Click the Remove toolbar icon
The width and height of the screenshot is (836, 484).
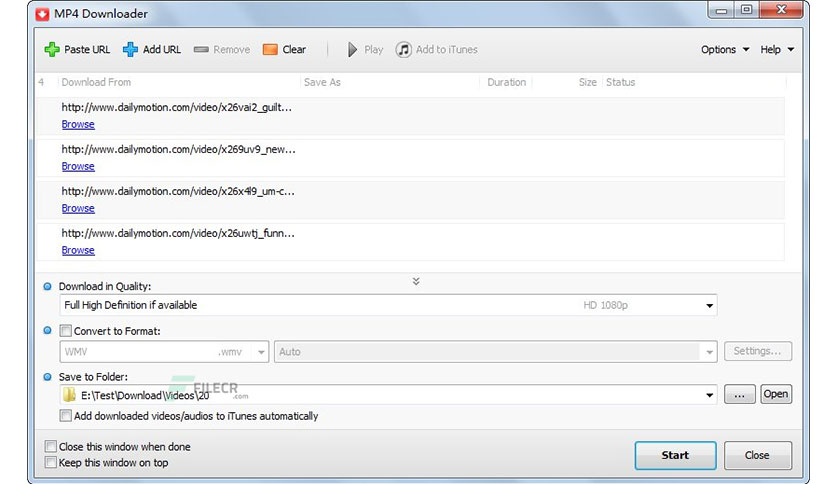tap(201, 50)
